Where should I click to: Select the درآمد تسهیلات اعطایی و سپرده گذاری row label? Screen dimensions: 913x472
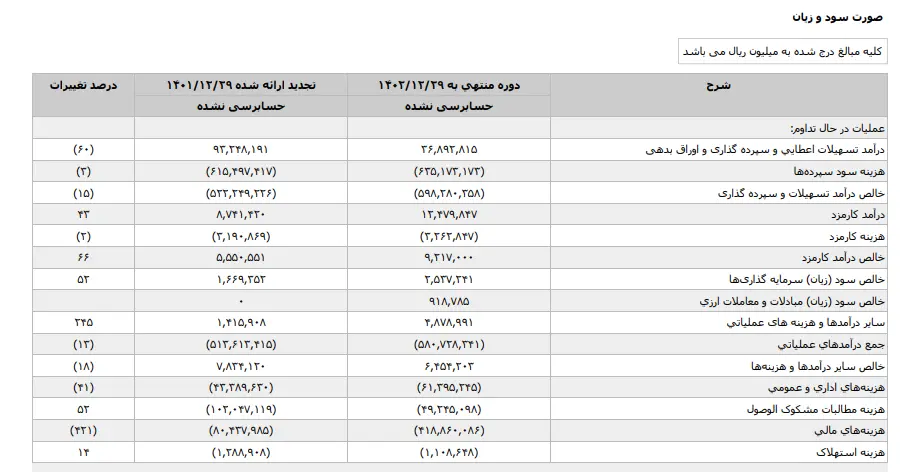(775, 148)
